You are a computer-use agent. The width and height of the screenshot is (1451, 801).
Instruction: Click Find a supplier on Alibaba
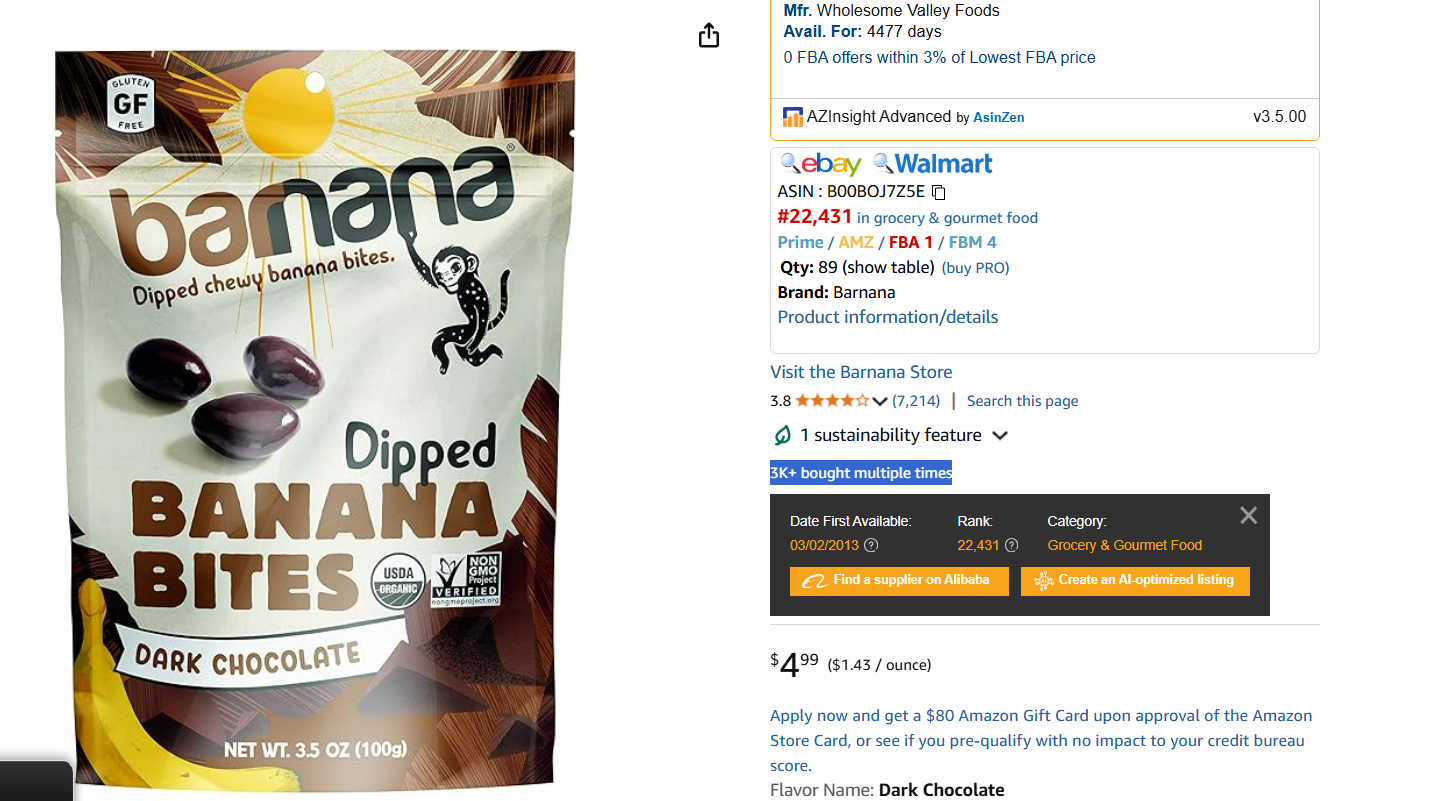tap(899, 581)
